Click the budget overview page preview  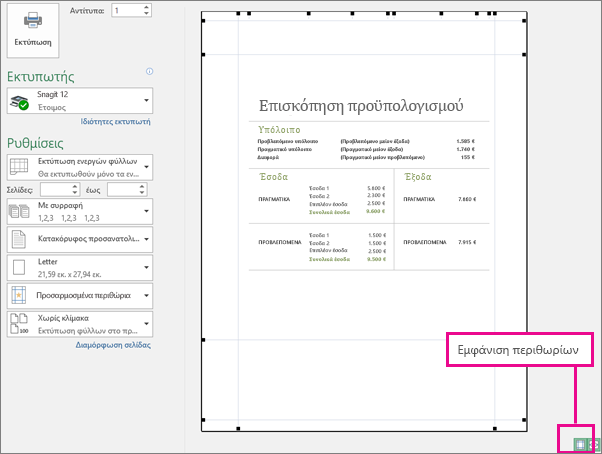(x=364, y=221)
